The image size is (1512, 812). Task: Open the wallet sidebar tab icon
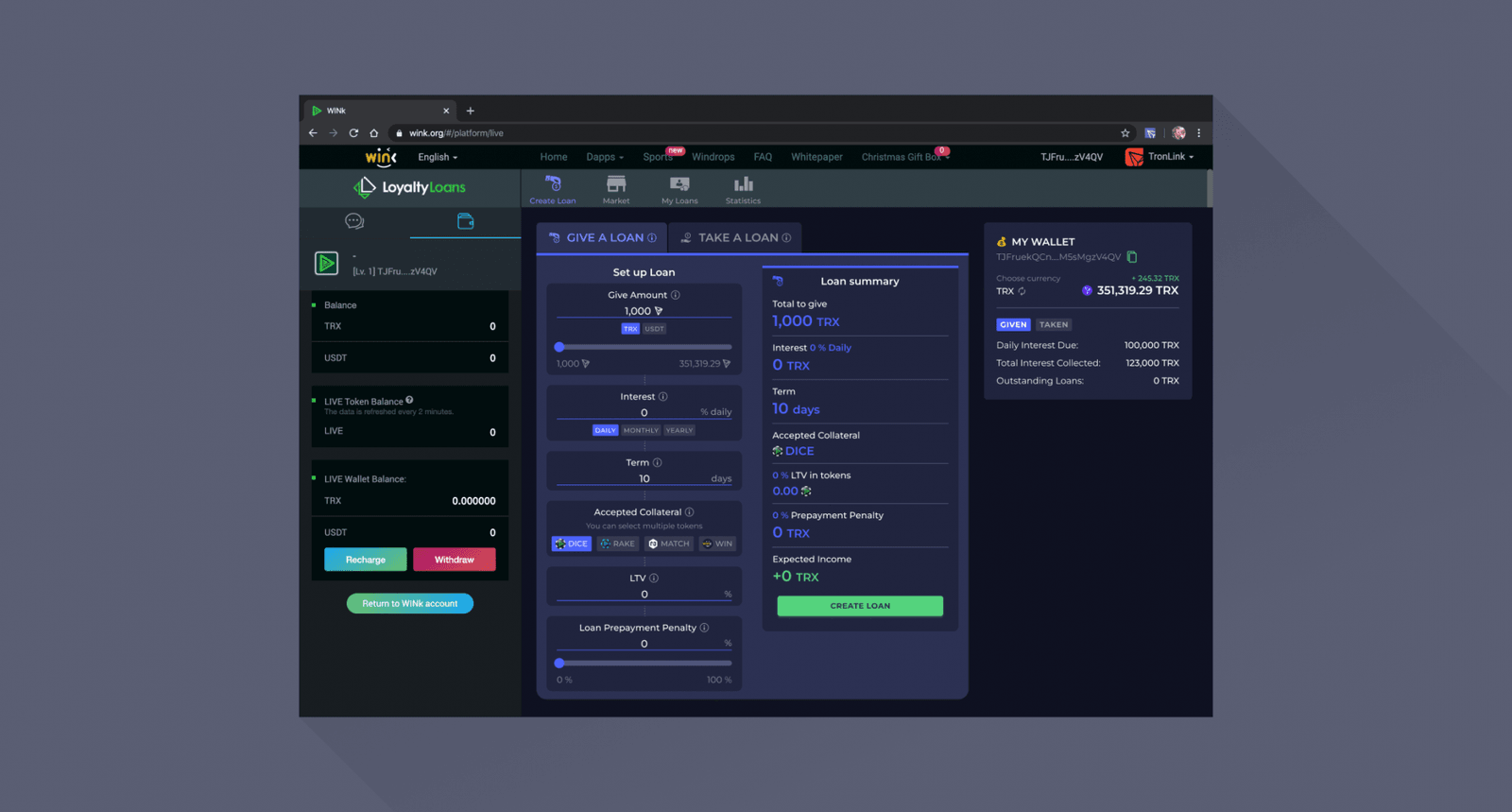(465, 221)
